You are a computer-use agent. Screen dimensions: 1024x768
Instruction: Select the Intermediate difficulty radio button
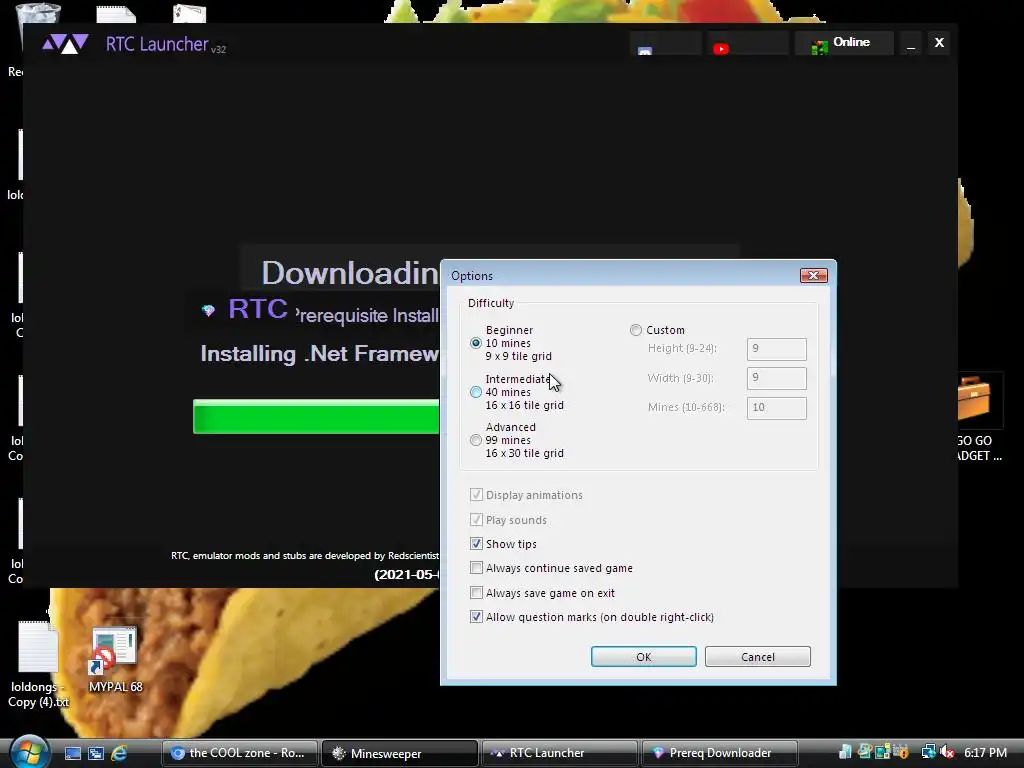tap(475, 392)
